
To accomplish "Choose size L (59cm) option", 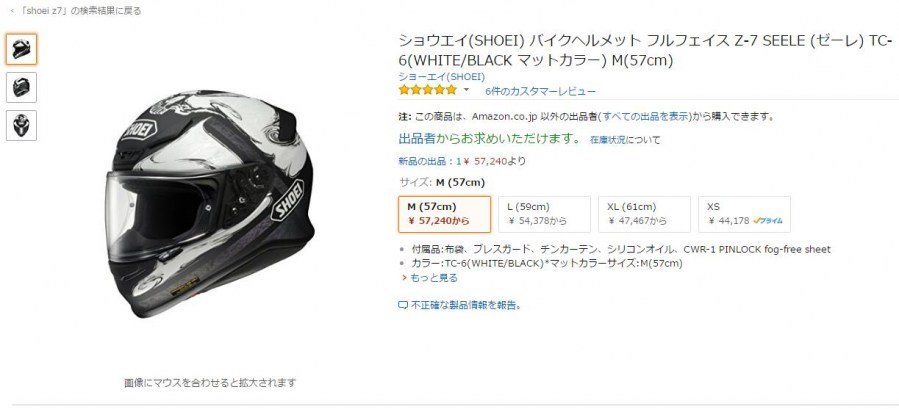I will click(x=544, y=214).
